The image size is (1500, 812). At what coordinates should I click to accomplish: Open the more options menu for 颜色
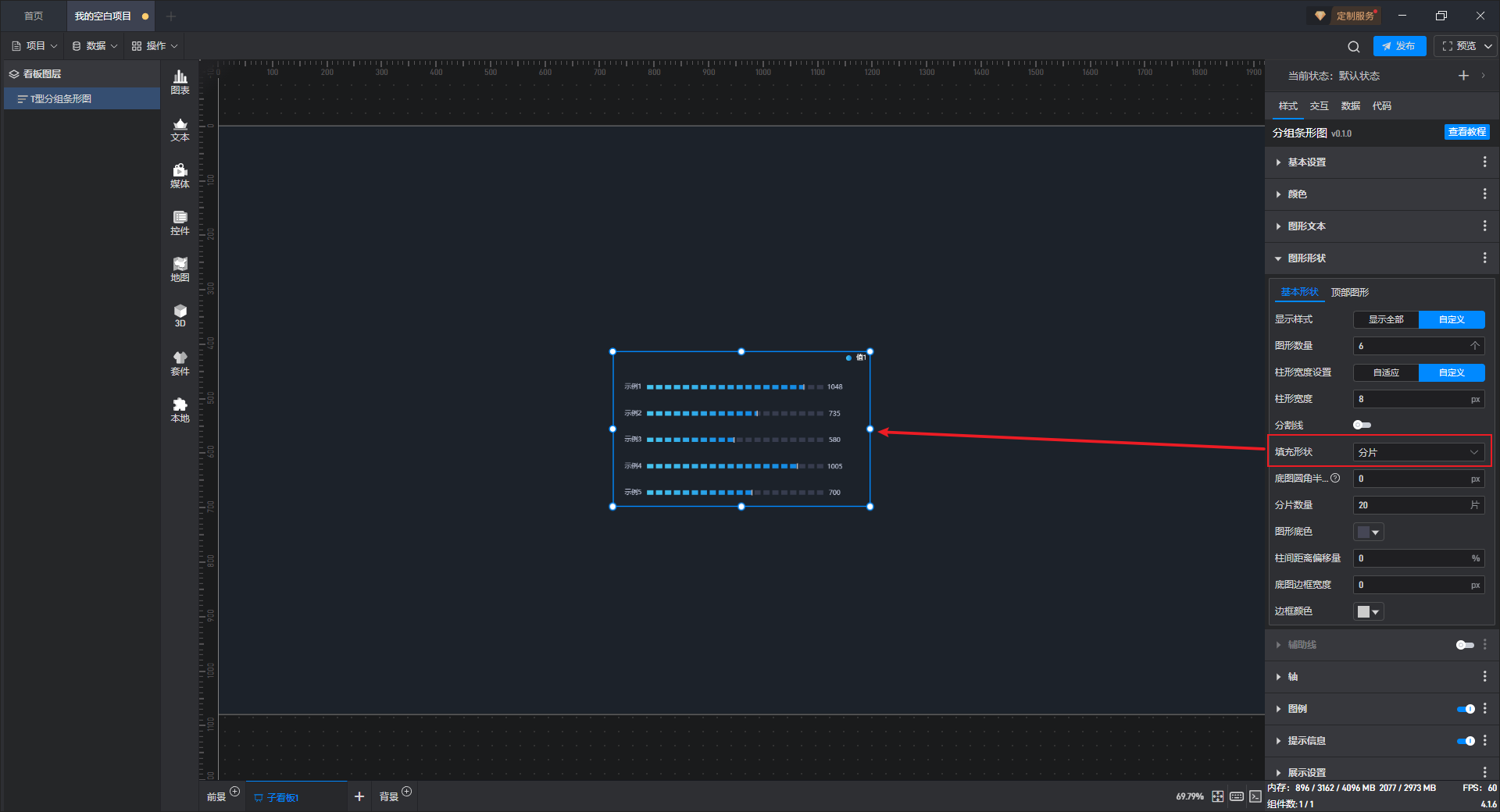(1484, 194)
